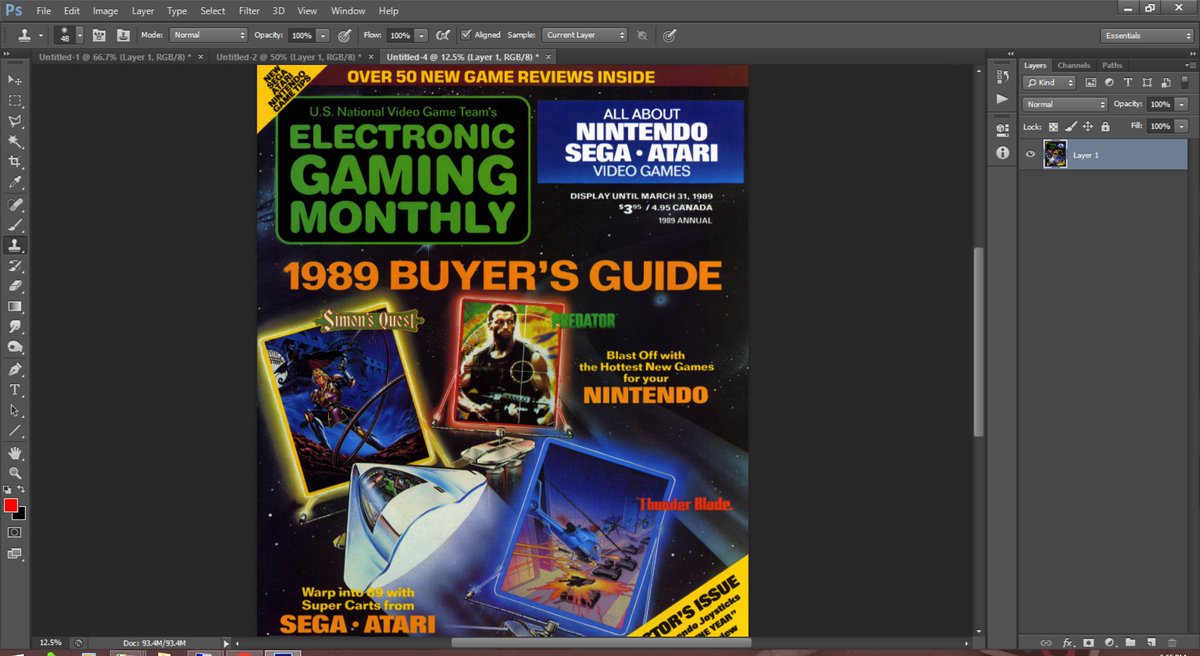Open the Info panel icon
The width and height of the screenshot is (1200, 656).
1002,153
